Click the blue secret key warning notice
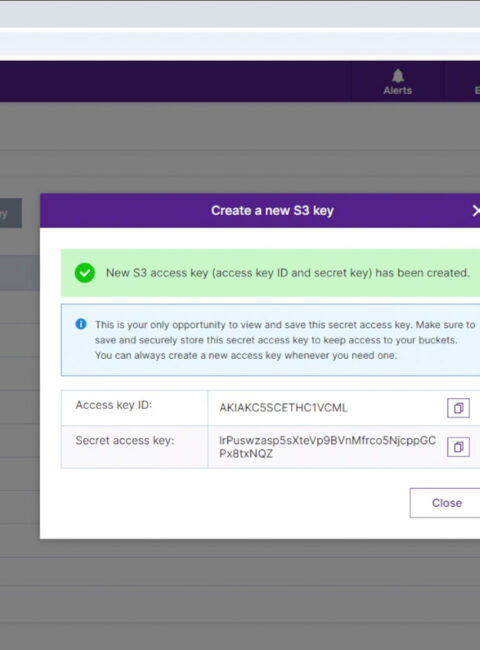 (x=270, y=340)
